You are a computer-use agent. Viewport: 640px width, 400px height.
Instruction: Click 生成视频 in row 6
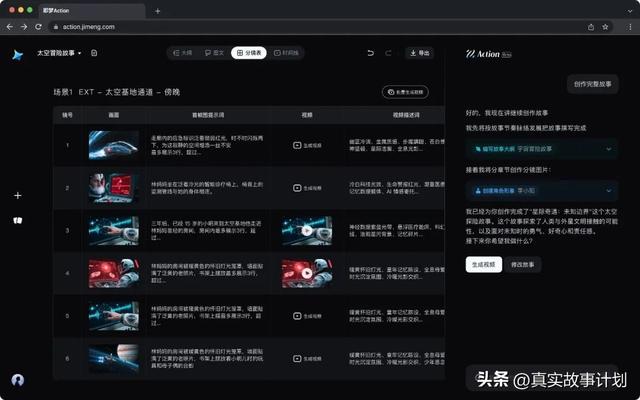point(307,359)
